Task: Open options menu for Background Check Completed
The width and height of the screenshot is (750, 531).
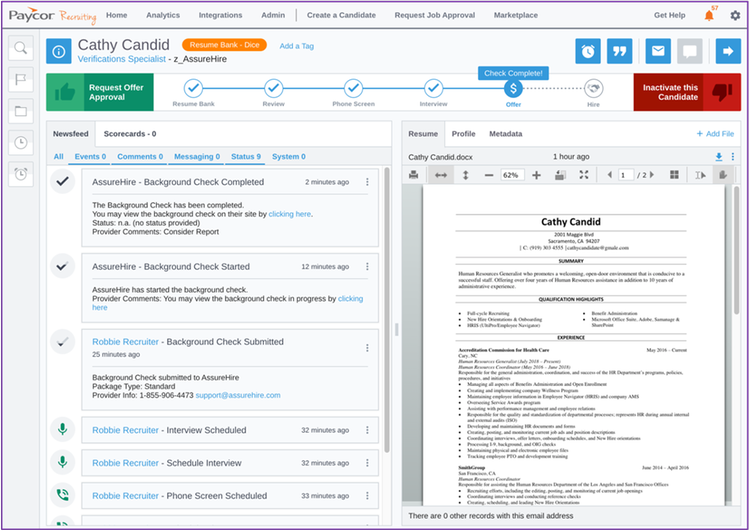Action: pyautogui.click(x=367, y=182)
